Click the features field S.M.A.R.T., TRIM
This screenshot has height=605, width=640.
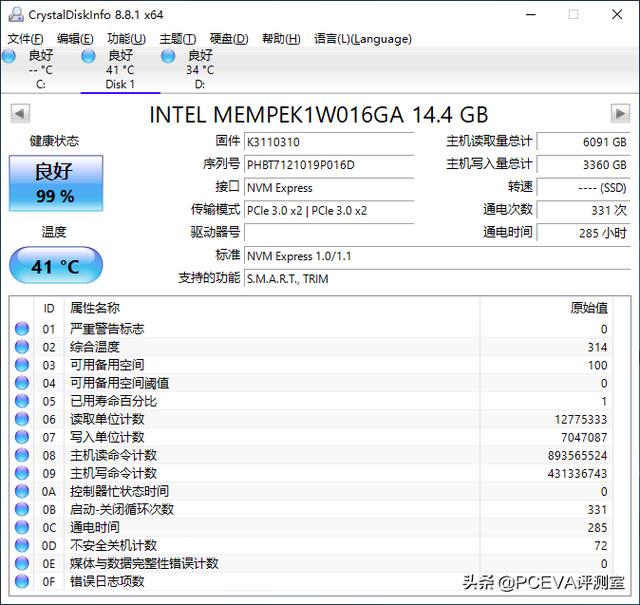pos(437,279)
